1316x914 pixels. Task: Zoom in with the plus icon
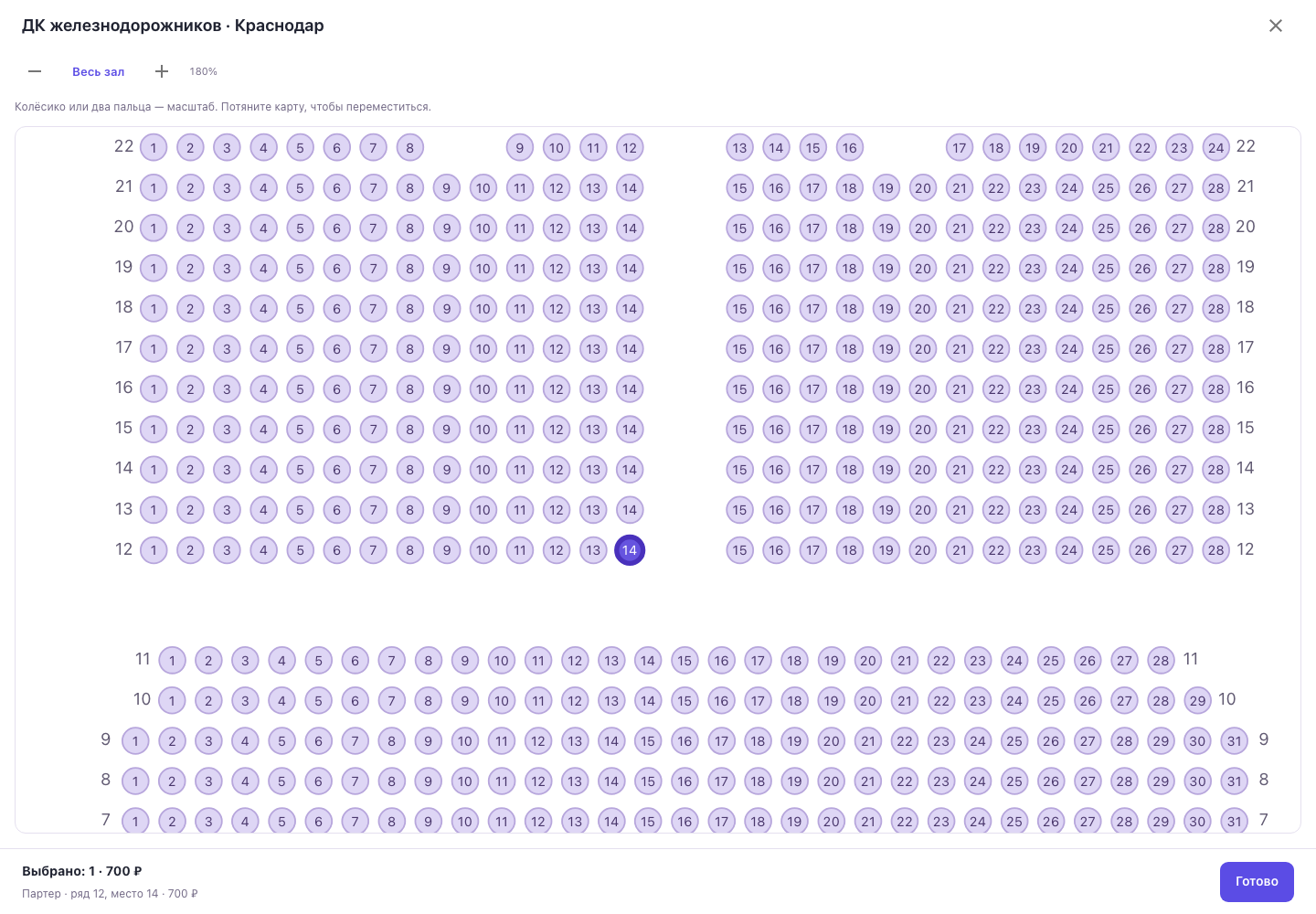point(162,71)
